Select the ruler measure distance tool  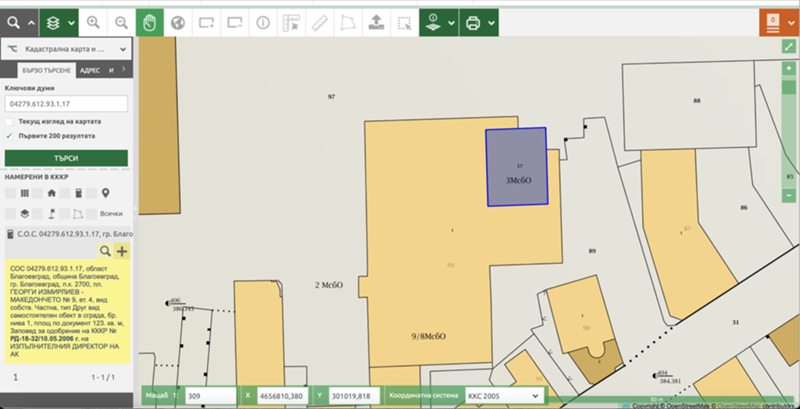[x=318, y=21]
